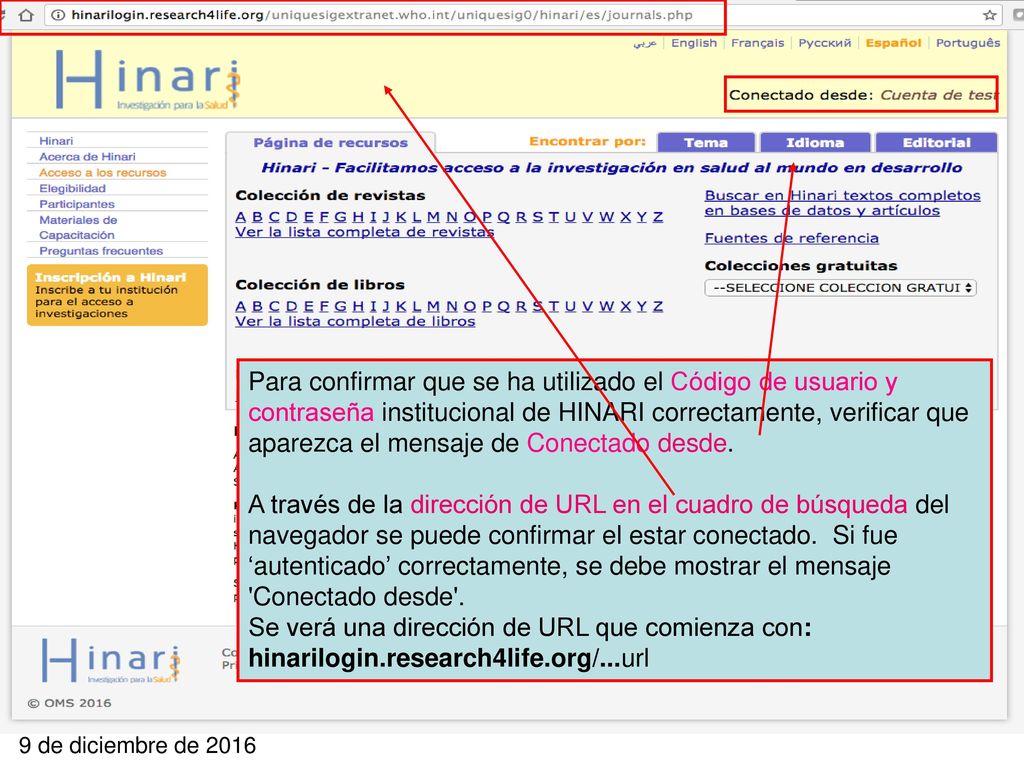This screenshot has width=1024, height=768.
Task: Click Ver la lista completa de libros
Action: (355, 321)
